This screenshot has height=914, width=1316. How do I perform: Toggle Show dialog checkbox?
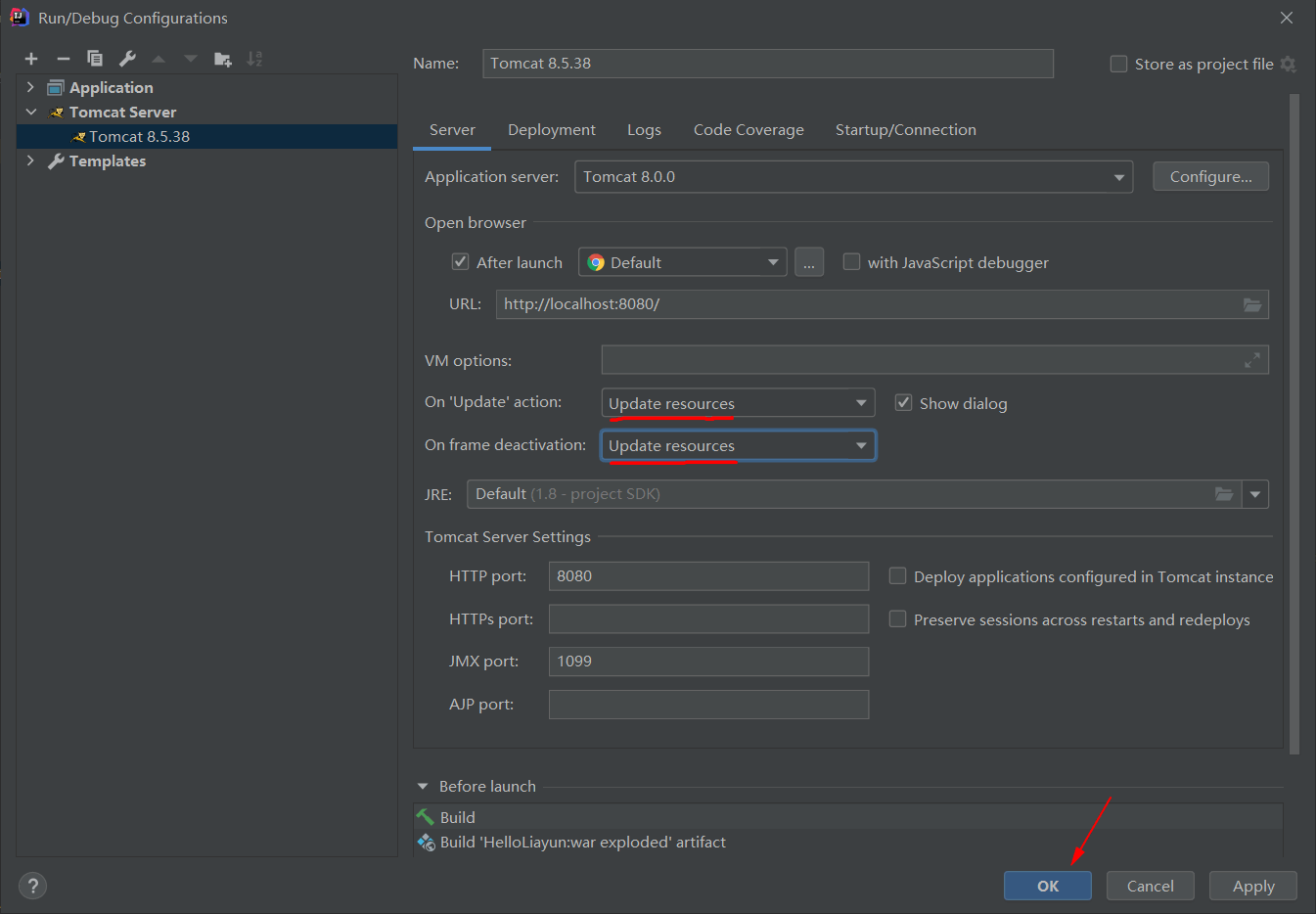[x=903, y=403]
